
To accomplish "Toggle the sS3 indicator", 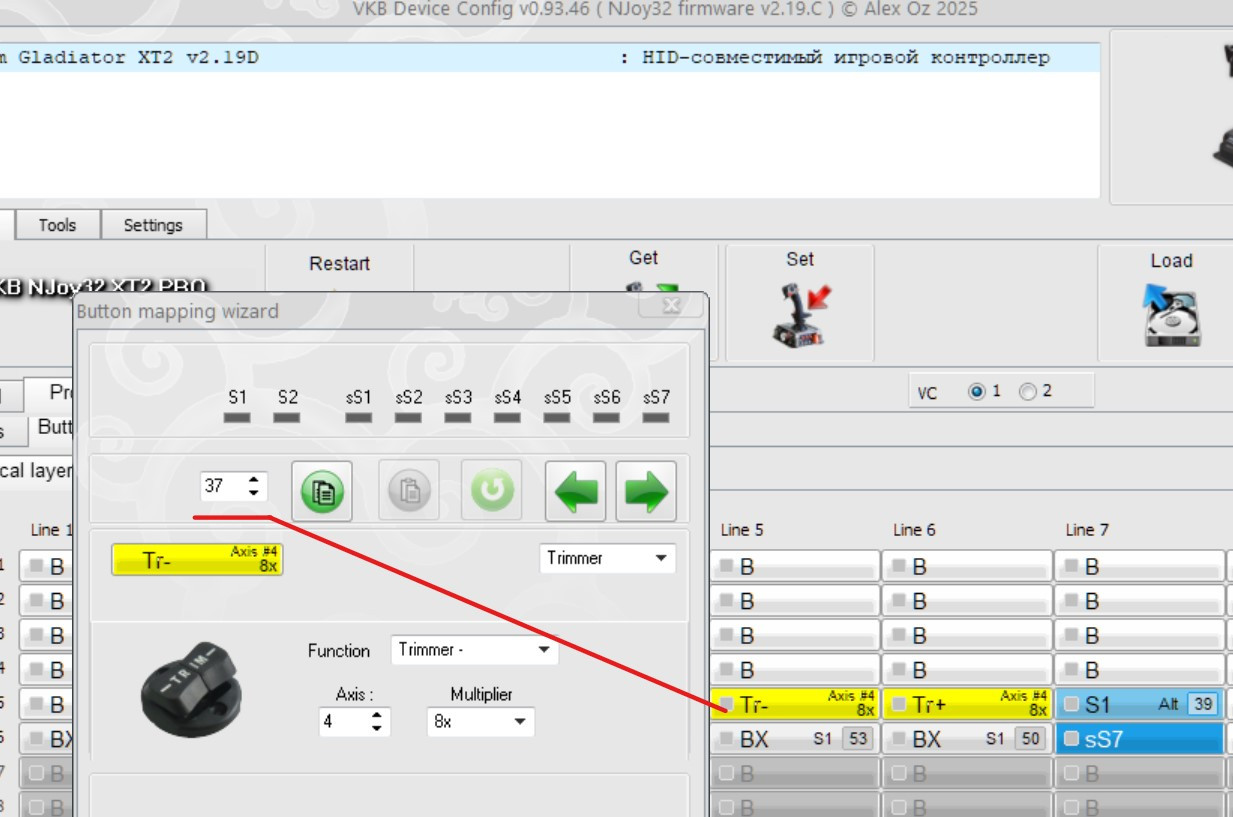I will (458, 417).
